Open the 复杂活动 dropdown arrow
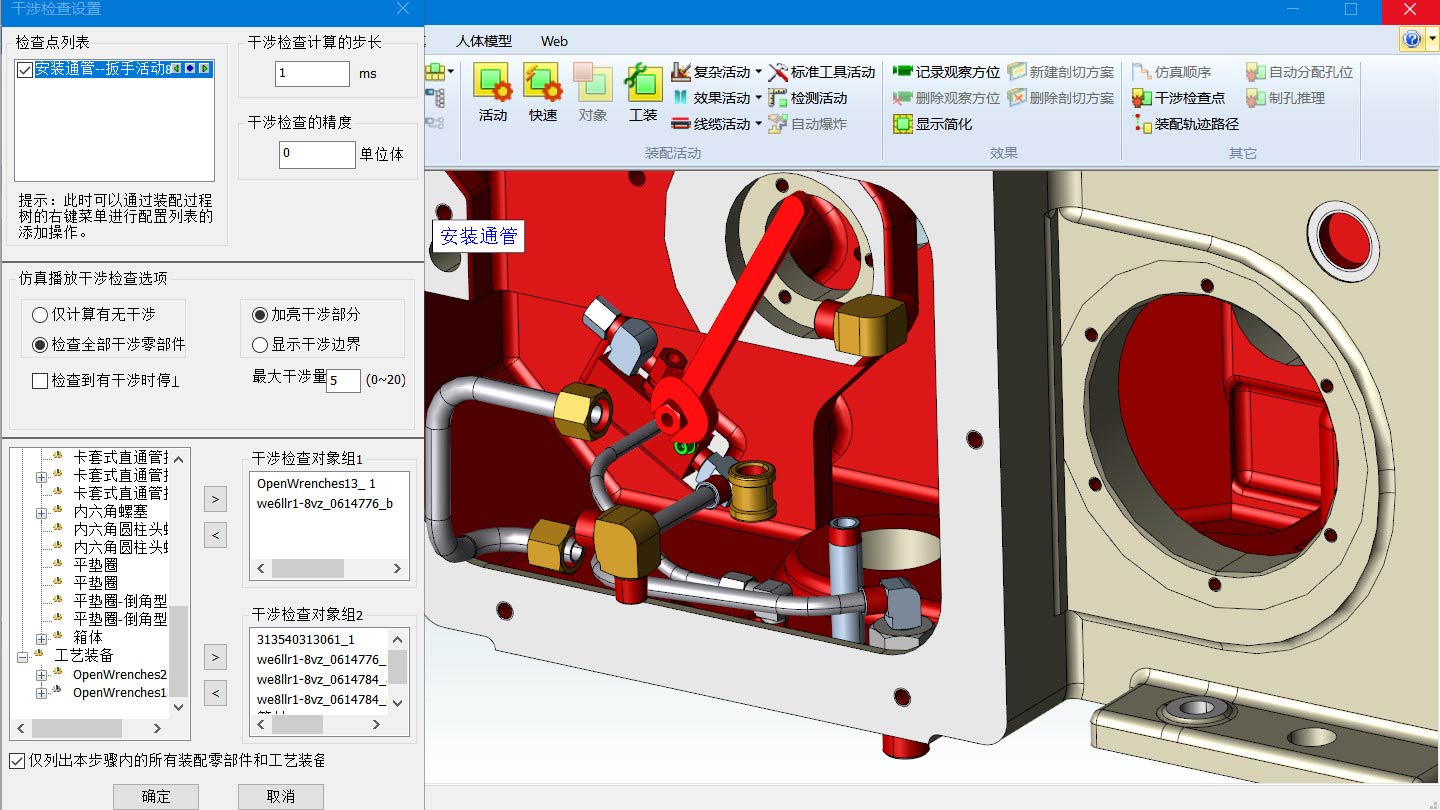 coord(759,72)
